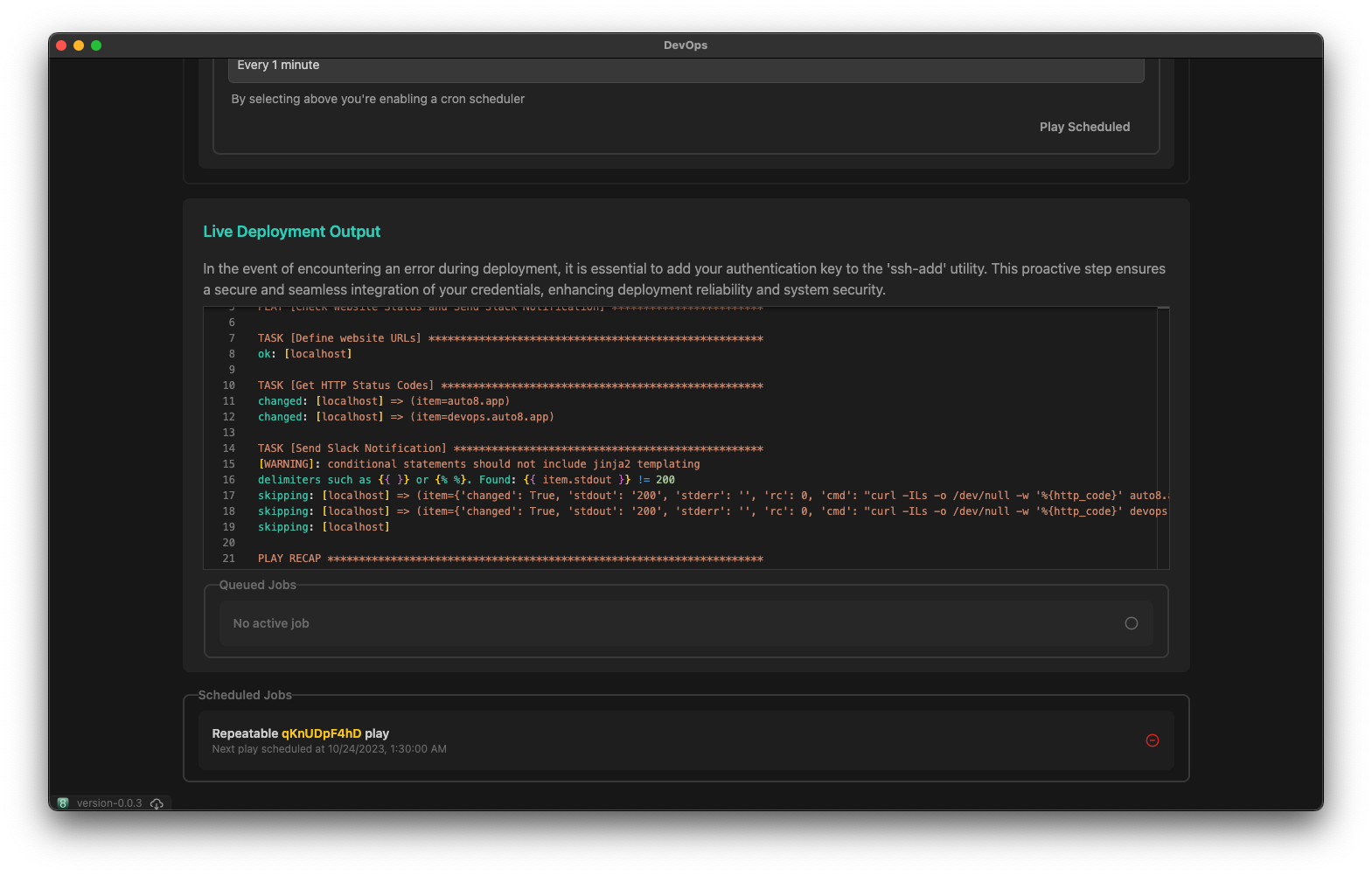This screenshot has width=1372, height=875.
Task: Click the delimiters warning line 16
Action: tap(466, 480)
